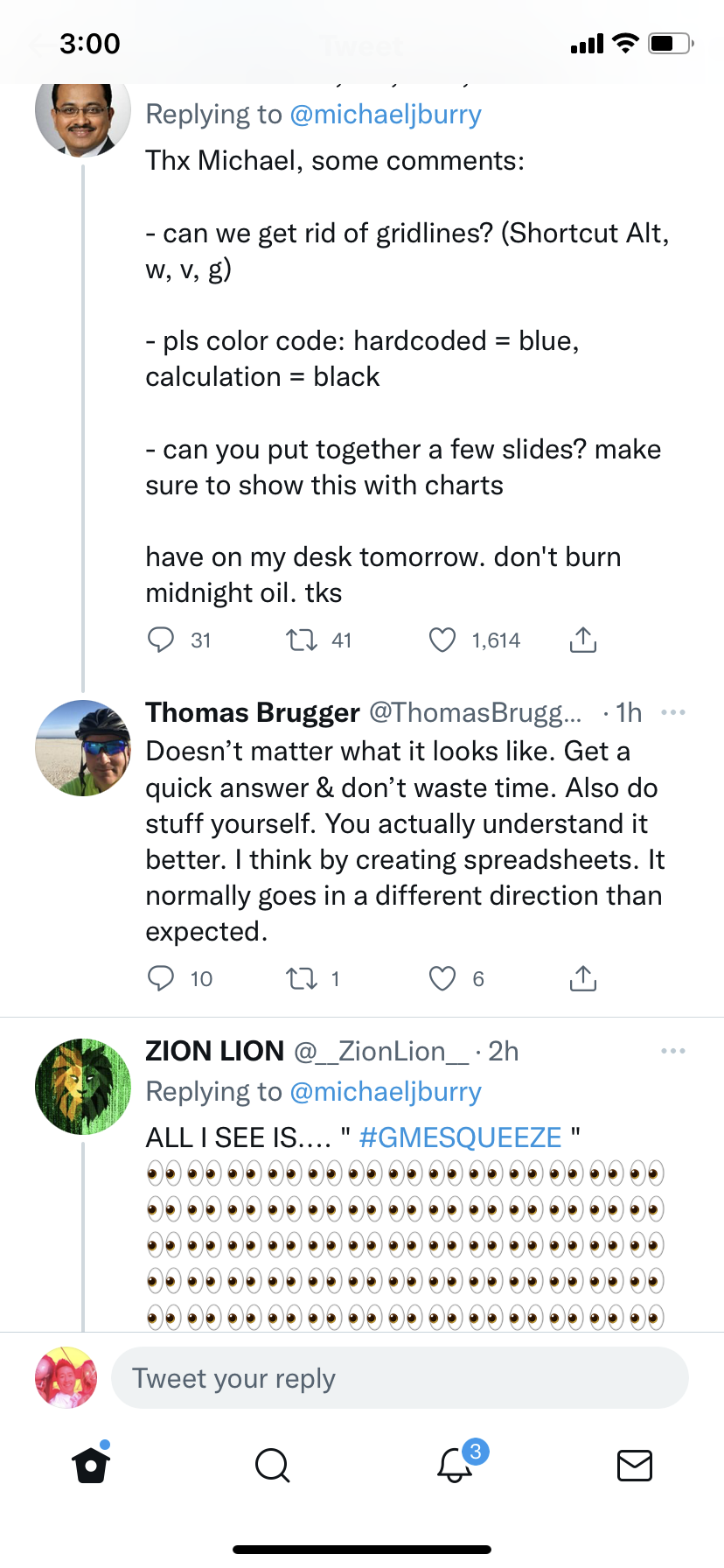The height and width of the screenshot is (1568, 724).
Task: Open the top @michaeljburry mention link
Action: tap(385, 115)
